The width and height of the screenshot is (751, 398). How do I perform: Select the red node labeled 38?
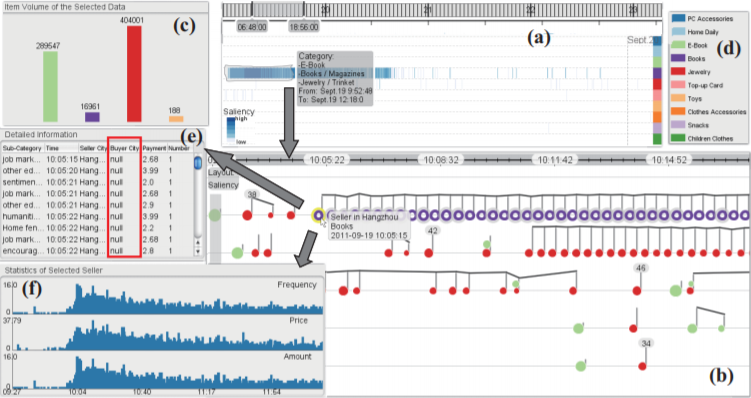coord(247,216)
